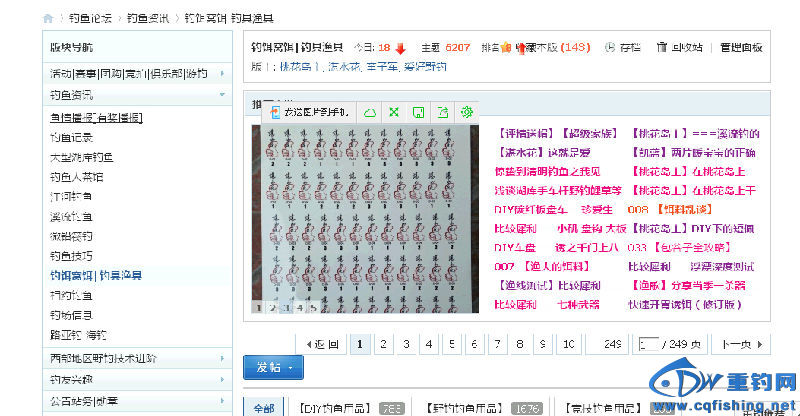Open 钓鱼论坛 in the breadcrumb
Viewport: 800px width, 416px height.
[x=90, y=19]
